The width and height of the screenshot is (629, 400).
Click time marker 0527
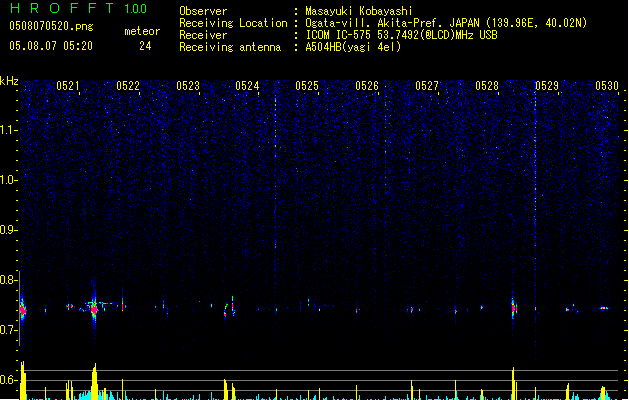coord(427,85)
